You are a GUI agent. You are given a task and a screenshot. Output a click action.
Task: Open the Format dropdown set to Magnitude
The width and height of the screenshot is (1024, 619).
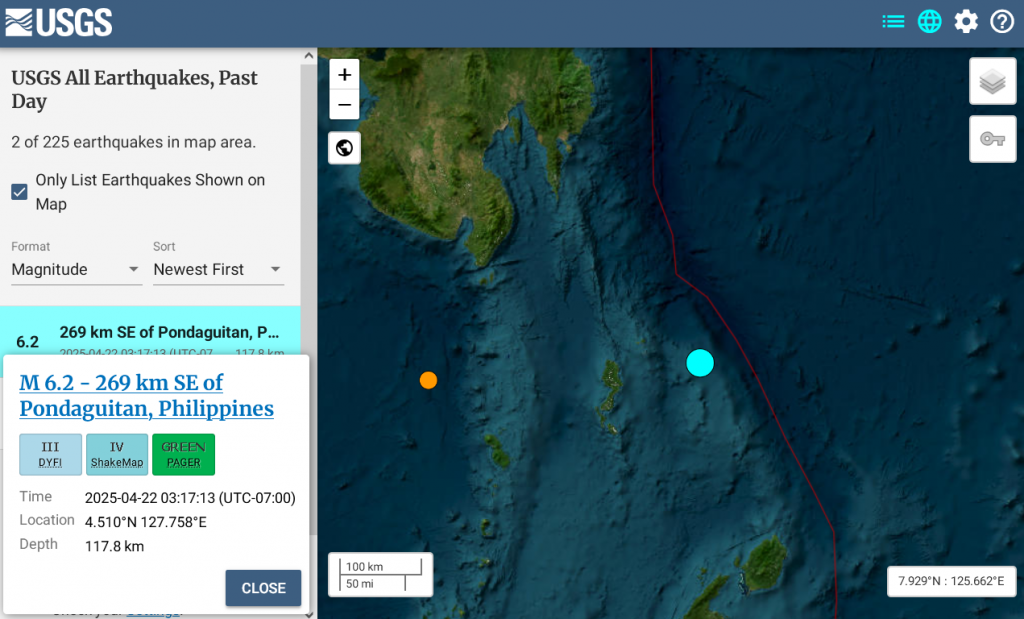click(x=76, y=270)
